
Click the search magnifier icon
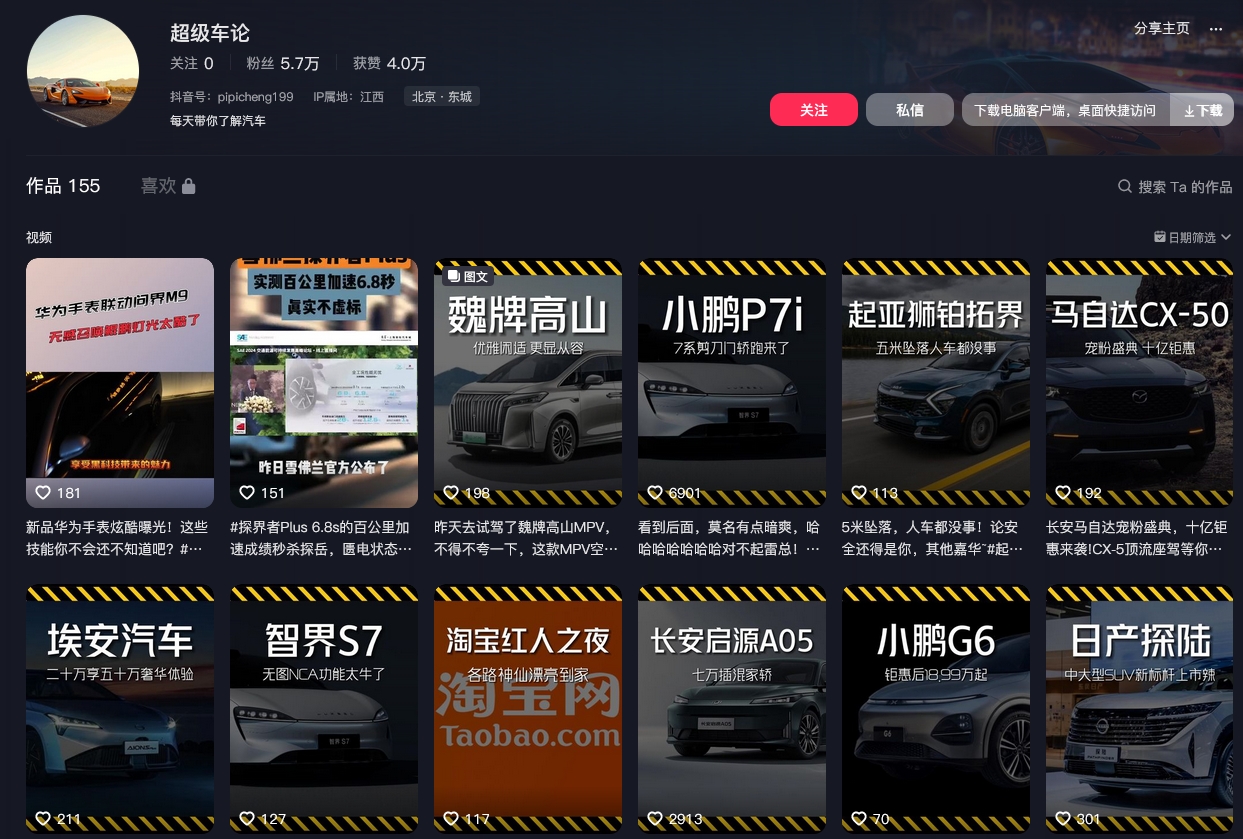coord(1125,187)
